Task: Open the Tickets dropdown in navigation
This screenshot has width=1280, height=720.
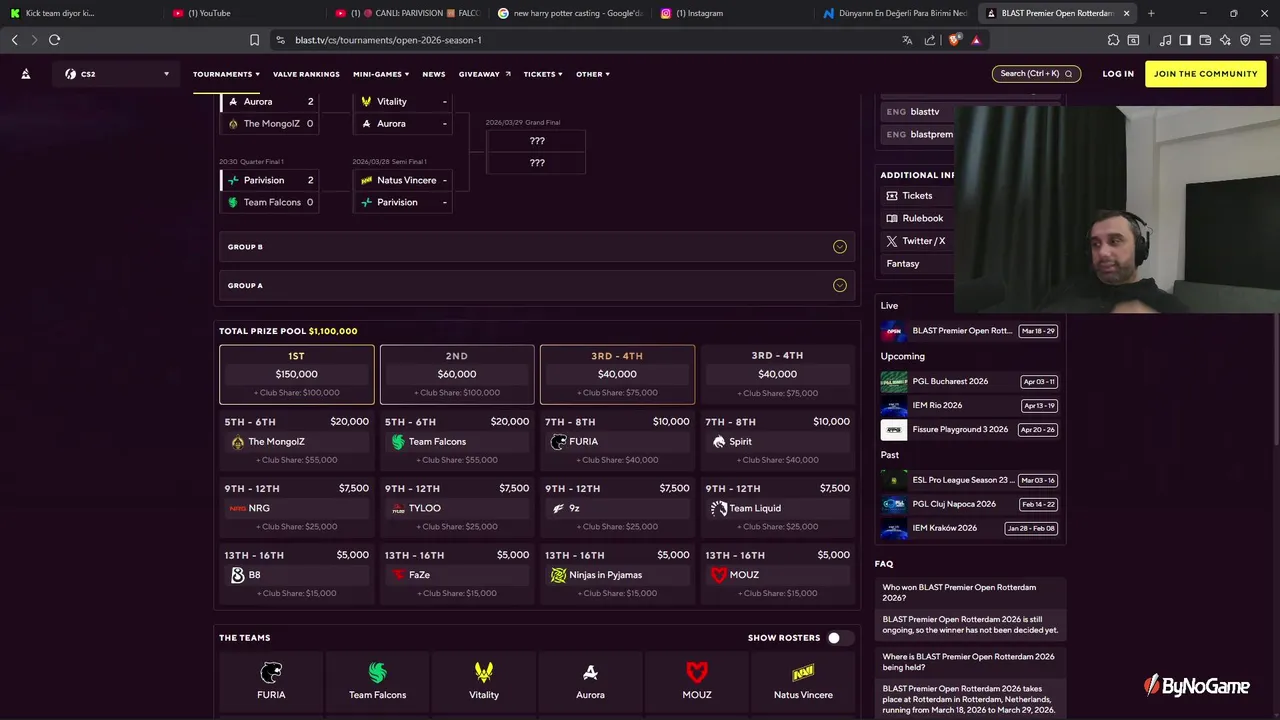Action: [543, 74]
